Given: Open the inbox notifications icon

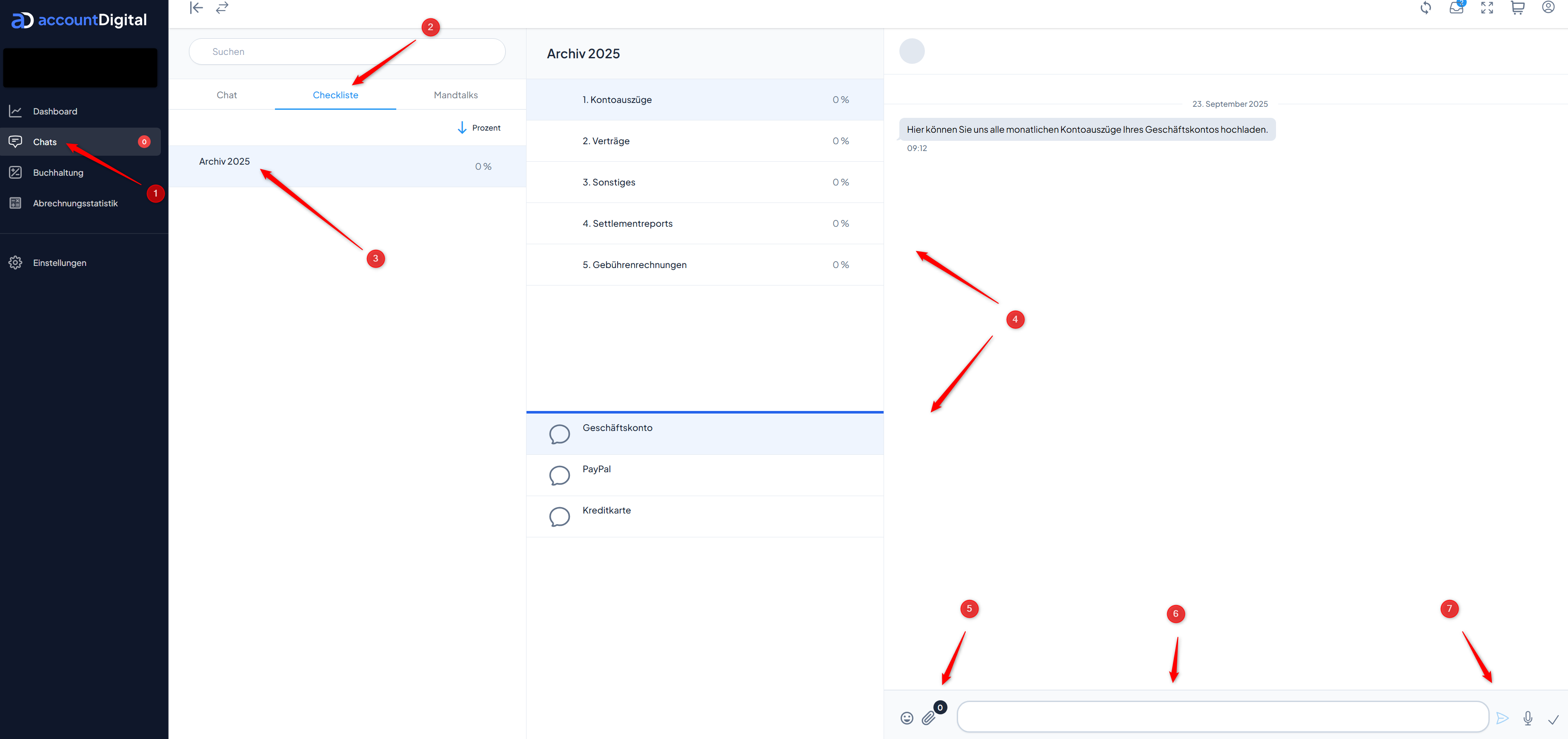Looking at the screenshot, I should (1456, 8).
